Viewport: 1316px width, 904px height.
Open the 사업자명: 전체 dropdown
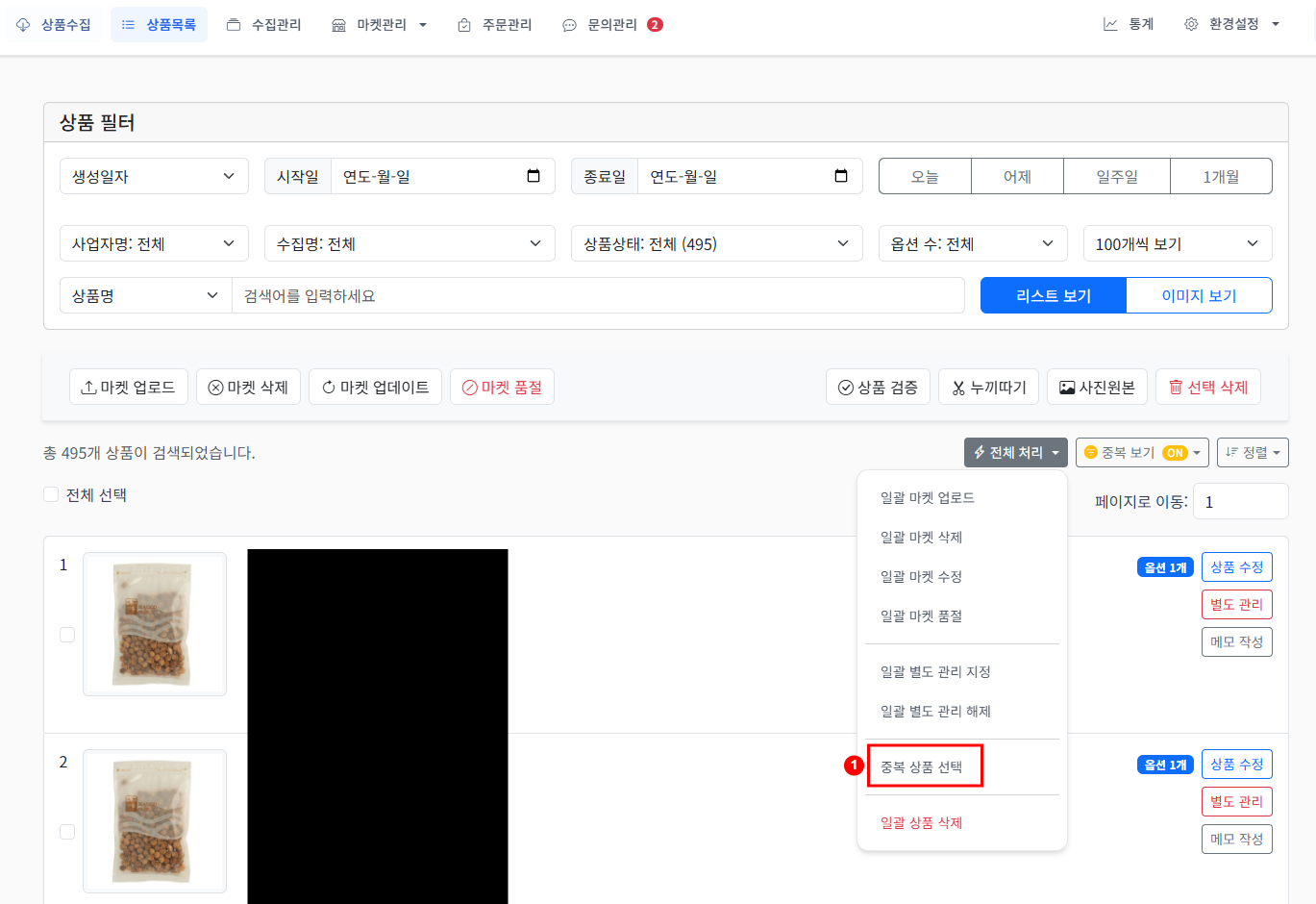pyautogui.click(x=154, y=243)
